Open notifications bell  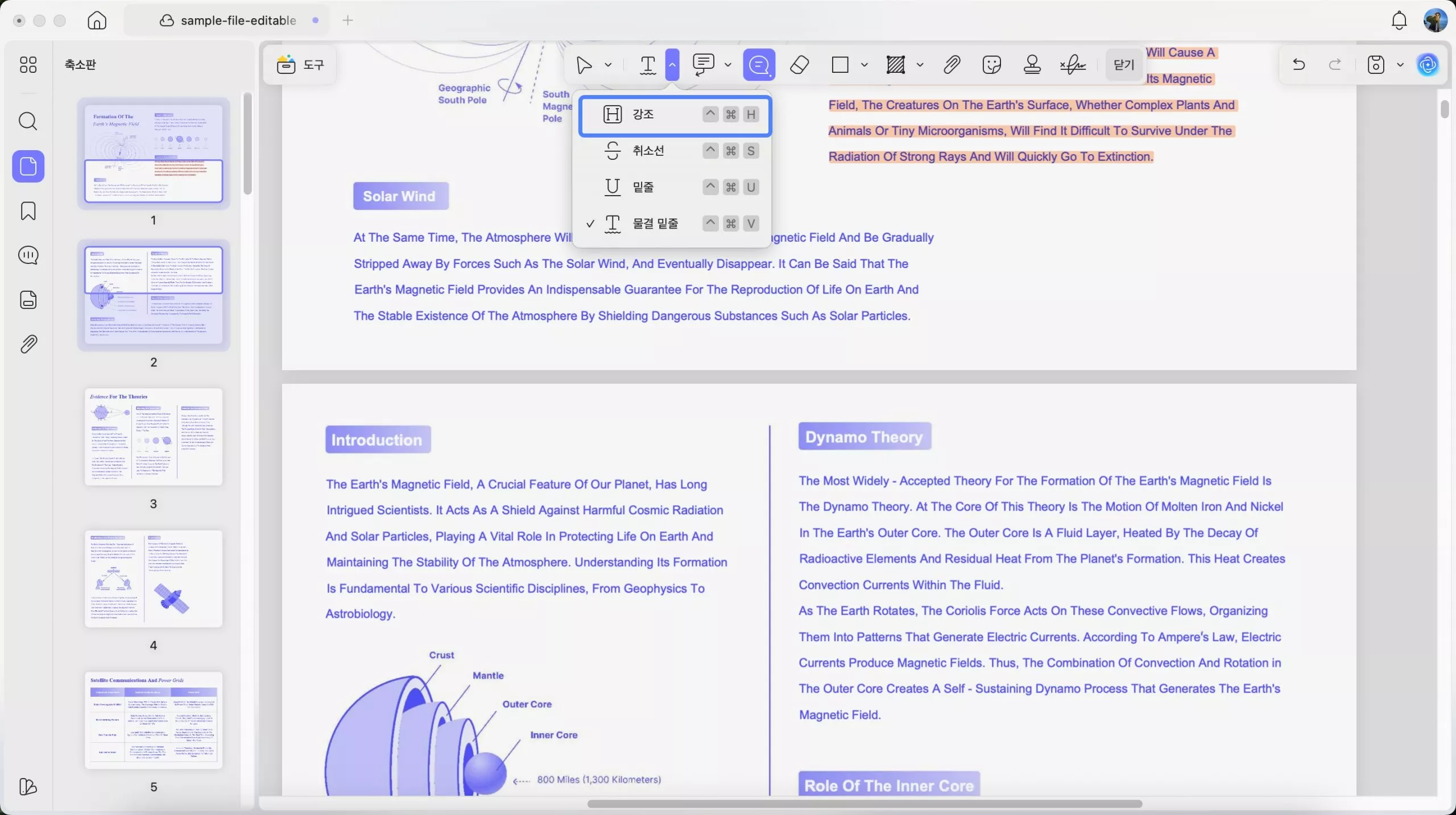(x=1399, y=20)
